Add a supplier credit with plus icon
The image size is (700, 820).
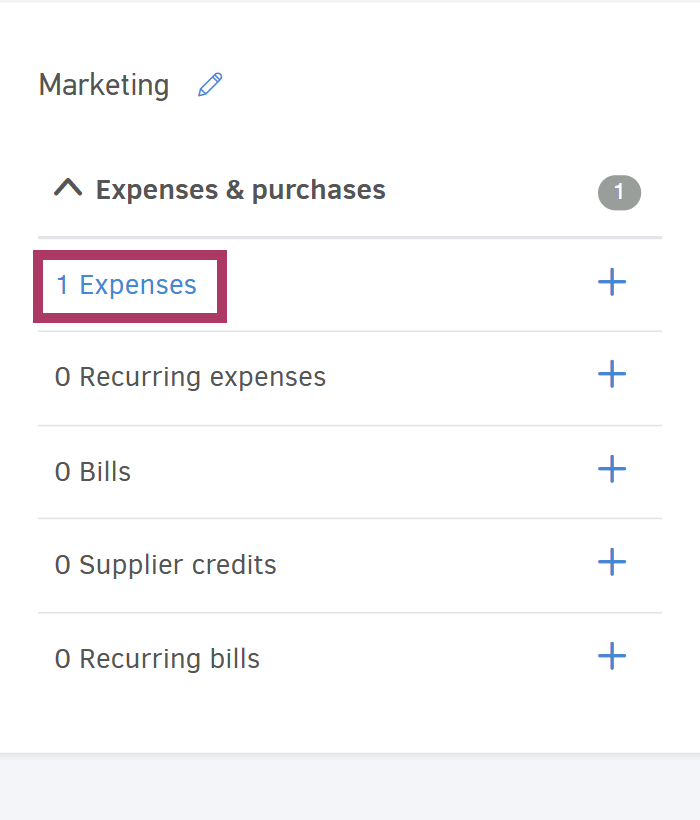click(612, 563)
